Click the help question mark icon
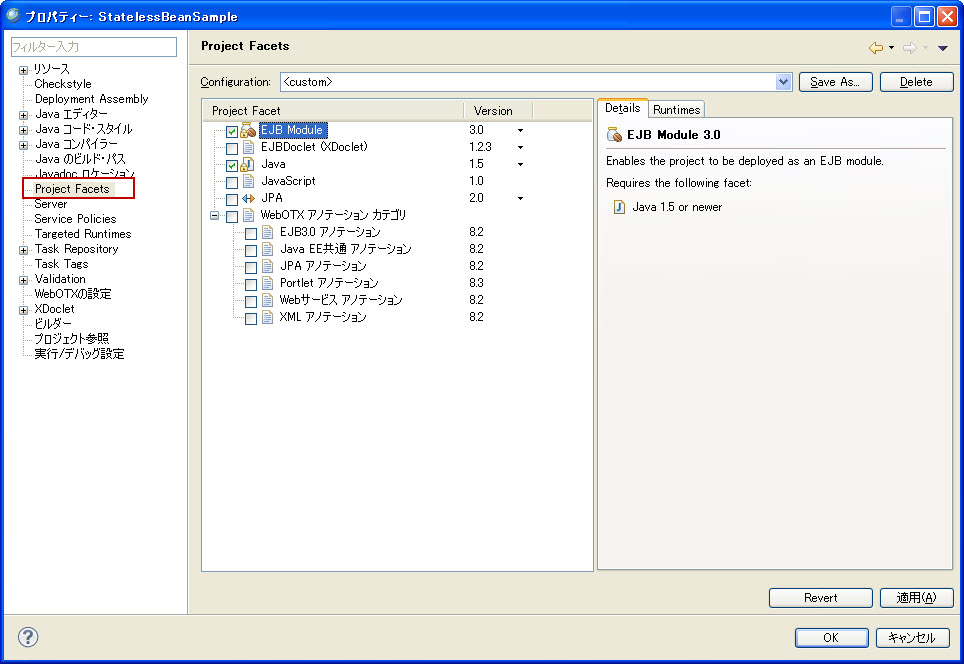The width and height of the screenshot is (964, 664). pyautogui.click(x=28, y=637)
